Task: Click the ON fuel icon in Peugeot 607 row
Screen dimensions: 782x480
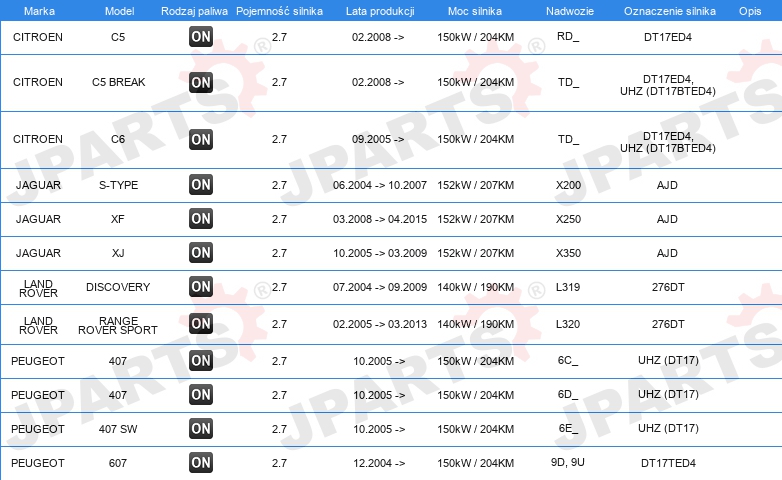Action: [201, 463]
